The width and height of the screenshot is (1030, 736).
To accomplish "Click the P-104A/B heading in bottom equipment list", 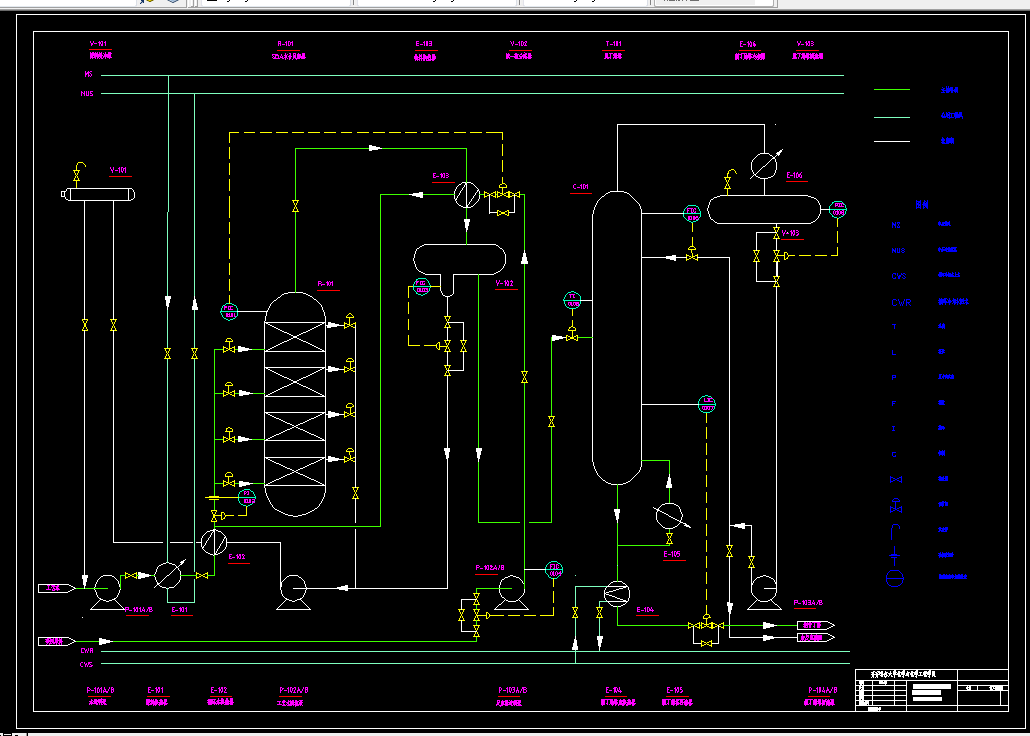I will point(823,690).
